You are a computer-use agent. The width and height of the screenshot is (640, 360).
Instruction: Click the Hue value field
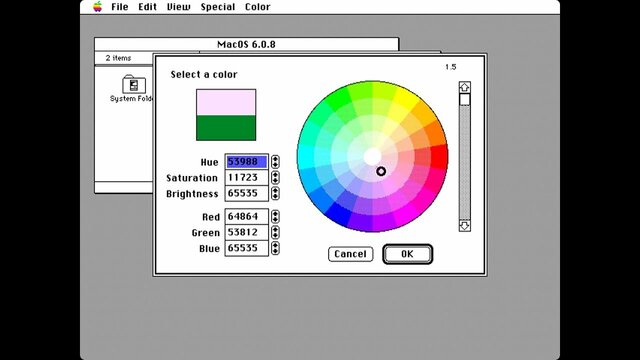coord(247,162)
